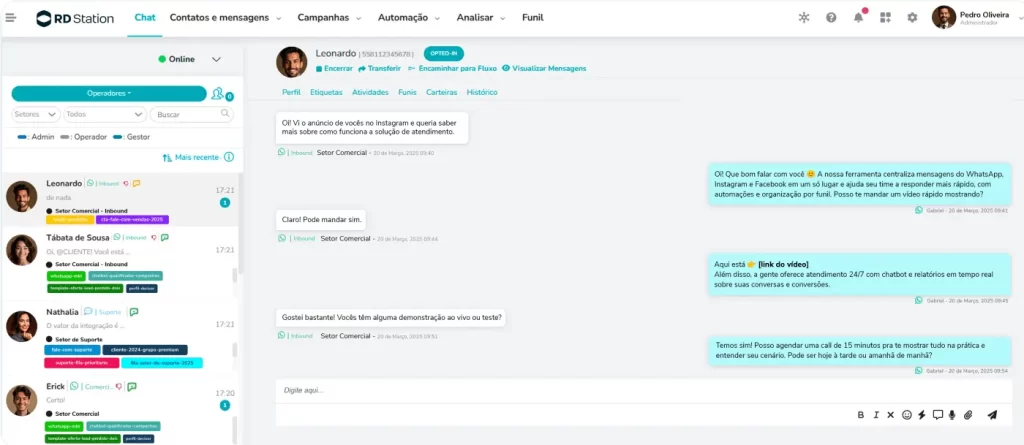The image size is (1024, 445).
Task: Open the Setores filter dropdown
Action: (x=36, y=115)
